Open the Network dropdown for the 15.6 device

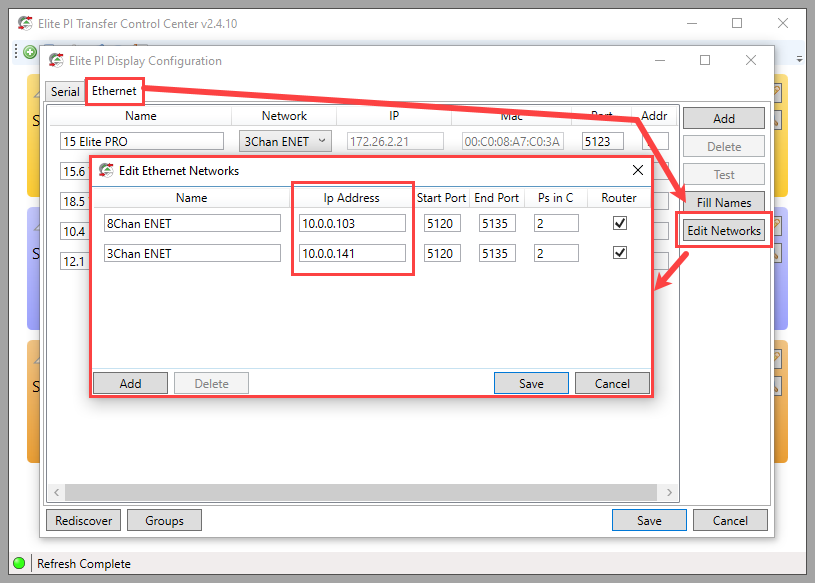point(285,171)
